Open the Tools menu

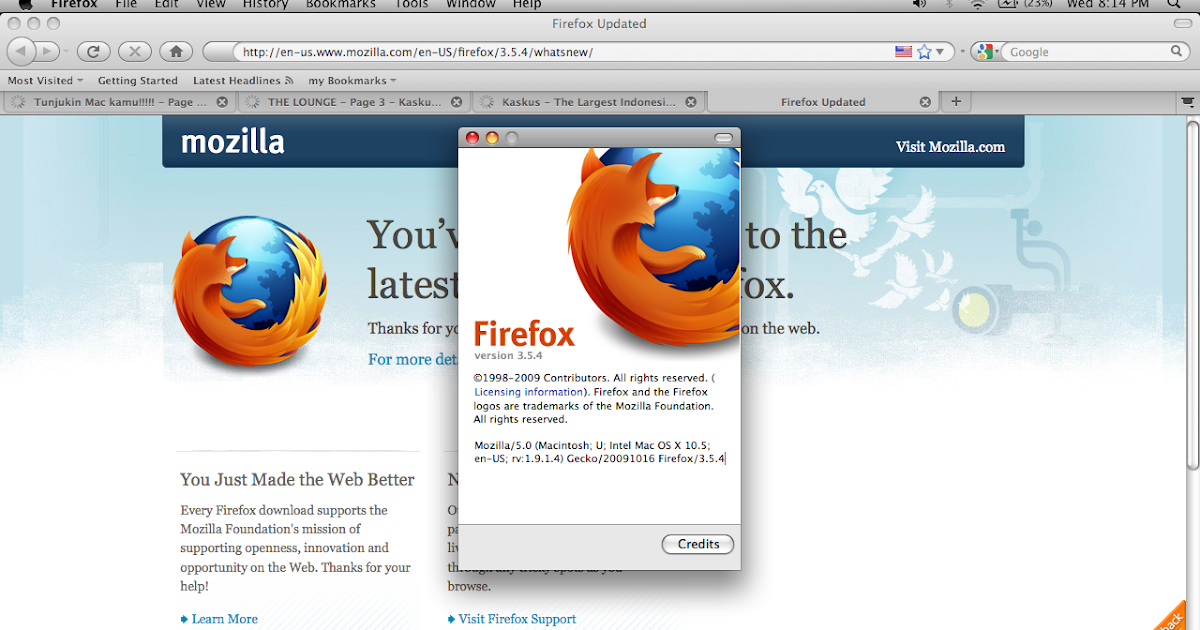pos(411,4)
